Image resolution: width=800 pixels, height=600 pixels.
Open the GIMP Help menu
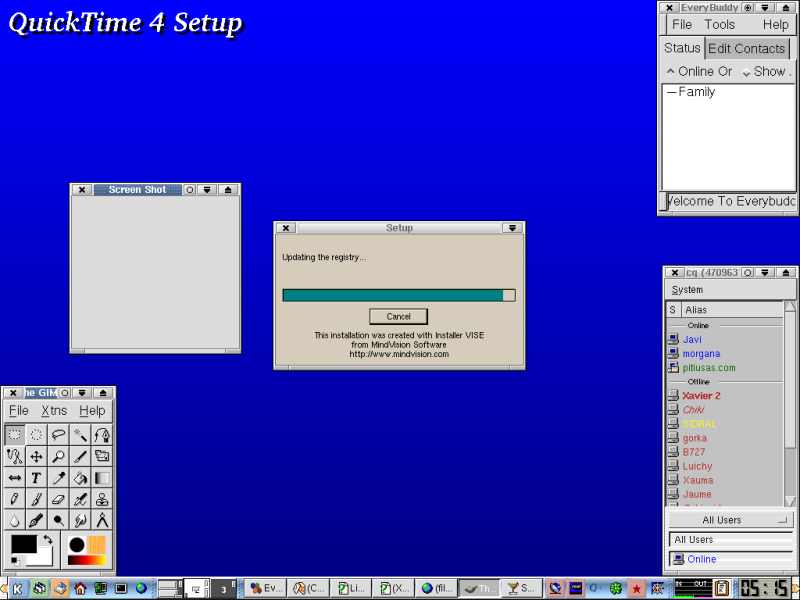[92, 411]
